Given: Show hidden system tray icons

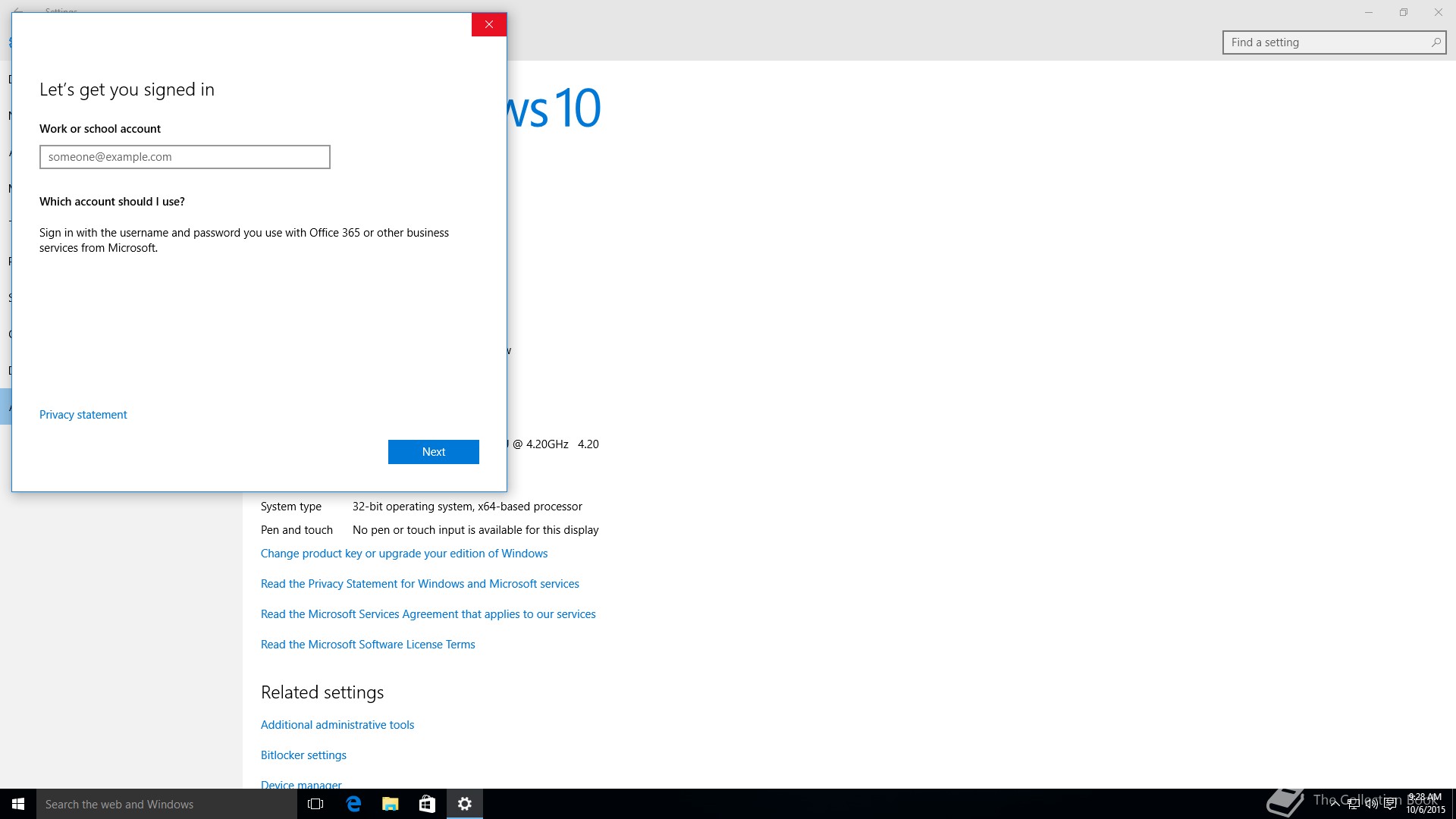Looking at the screenshot, I should 1335,804.
